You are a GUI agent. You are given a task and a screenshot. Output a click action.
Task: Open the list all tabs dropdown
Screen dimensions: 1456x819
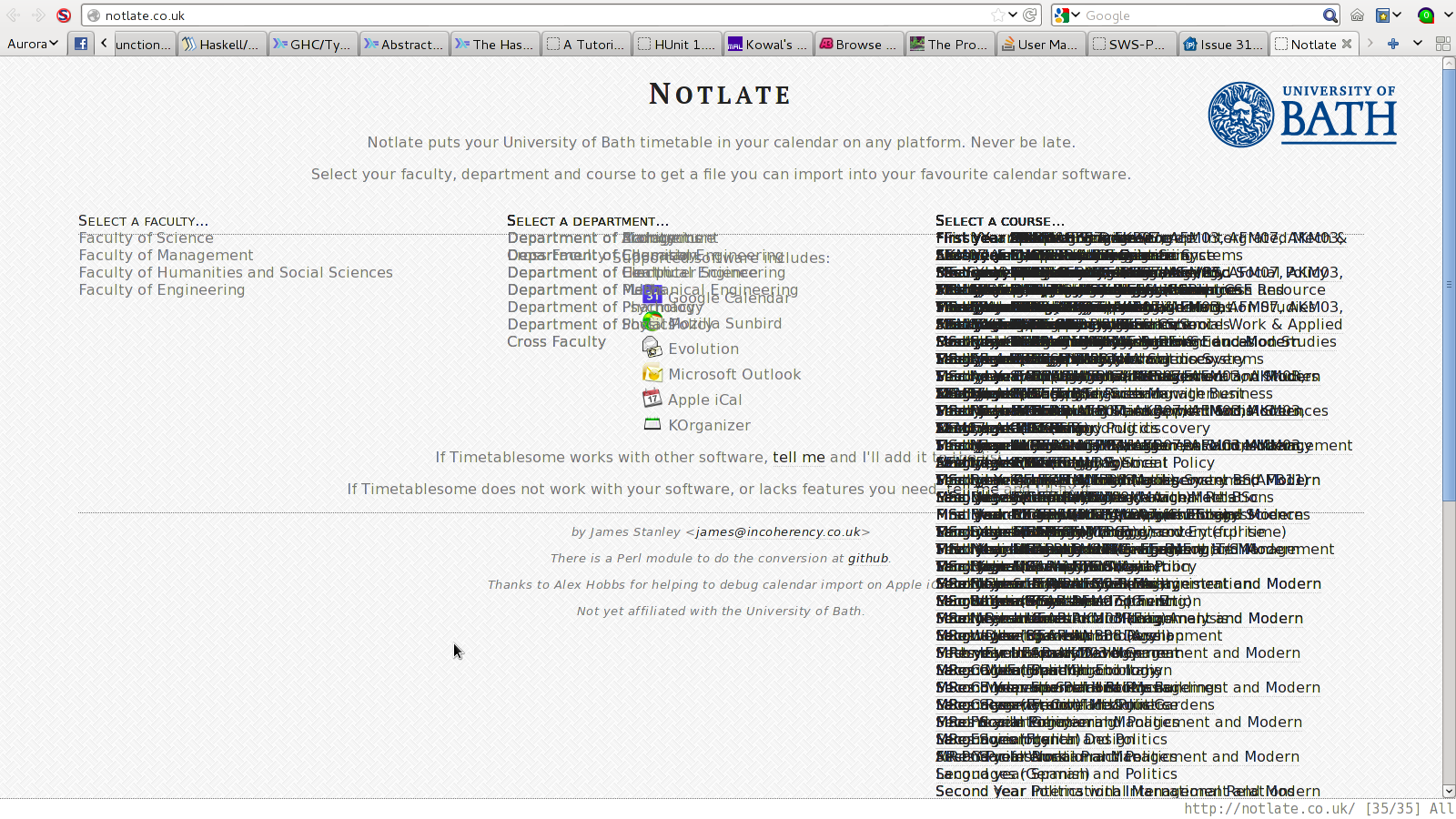1418,44
